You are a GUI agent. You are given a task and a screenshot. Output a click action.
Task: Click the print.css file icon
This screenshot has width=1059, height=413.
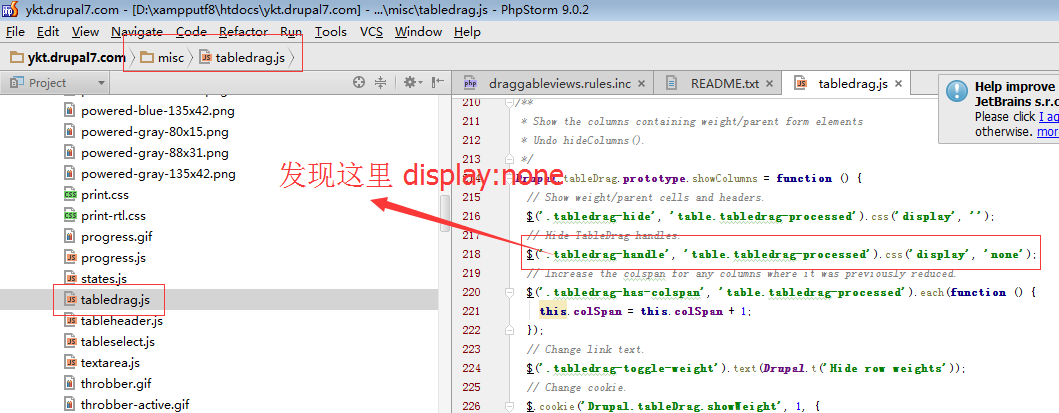[x=70, y=195]
